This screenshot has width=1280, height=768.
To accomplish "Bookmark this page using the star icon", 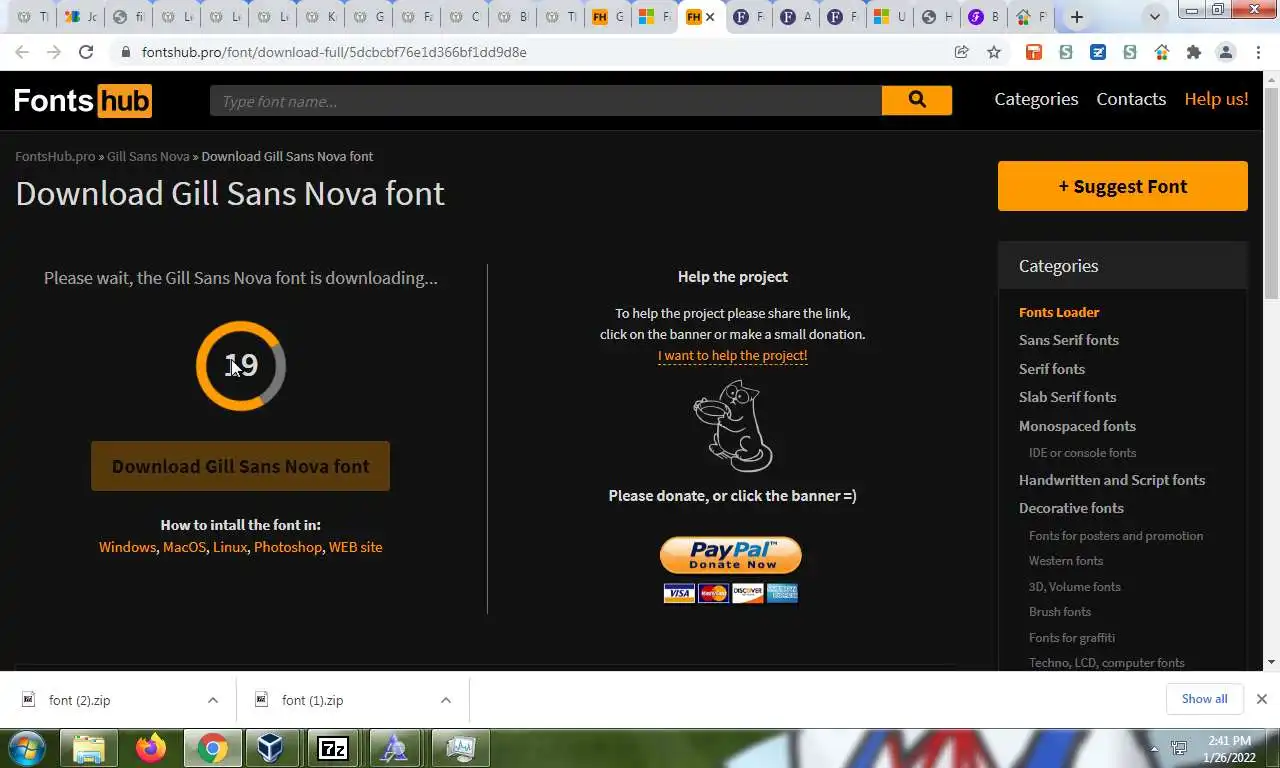I will (x=994, y=52).
